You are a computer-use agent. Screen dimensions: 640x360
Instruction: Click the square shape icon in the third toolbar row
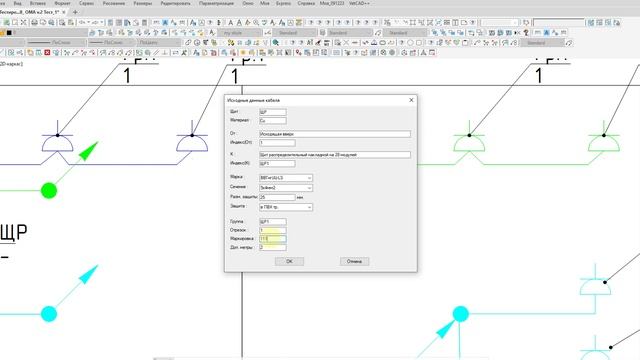(x=419, y=42)
